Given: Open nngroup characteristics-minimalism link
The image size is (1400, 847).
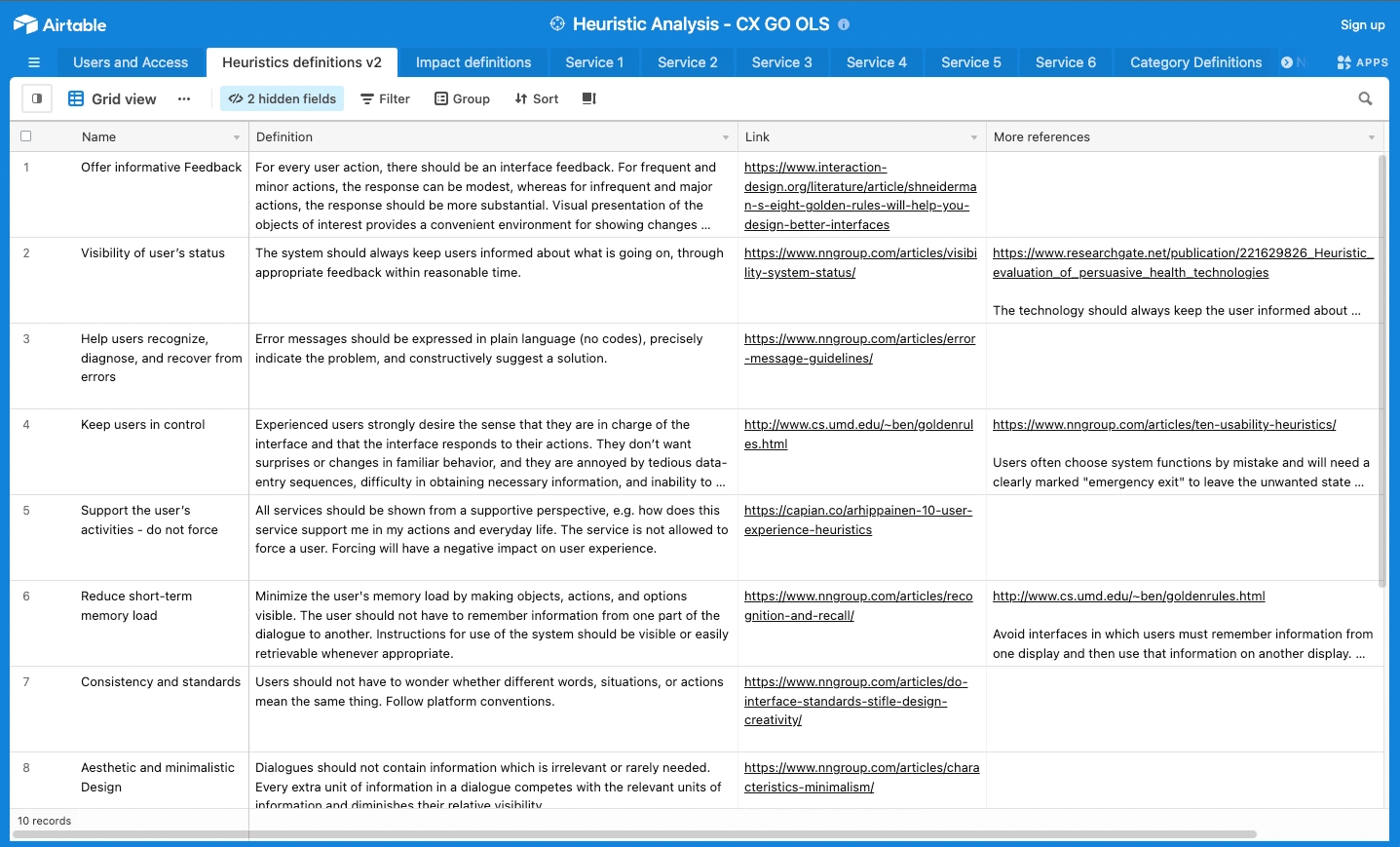Looking at the screenshot, I should [861, 777].
